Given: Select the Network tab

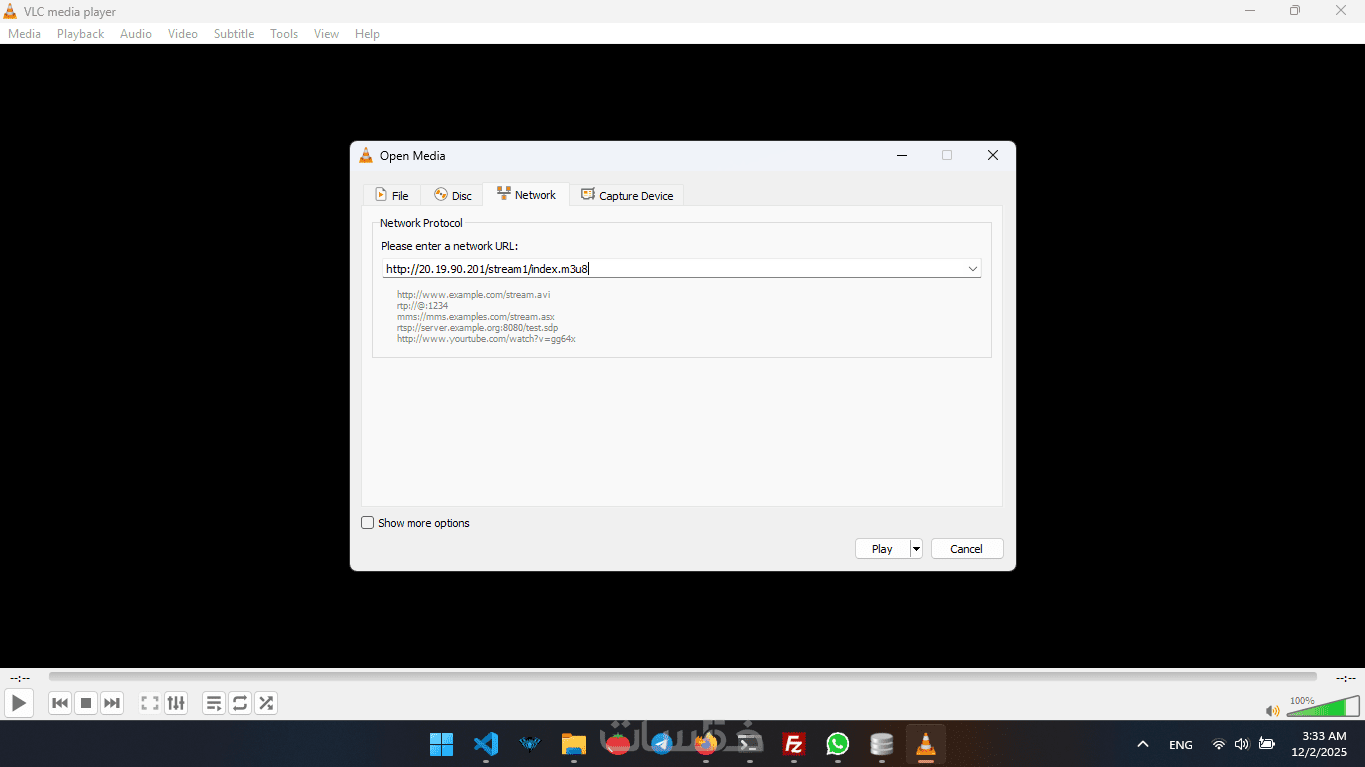Looking at the screenshot, I should pyautogui.click(x=526, y=195).
